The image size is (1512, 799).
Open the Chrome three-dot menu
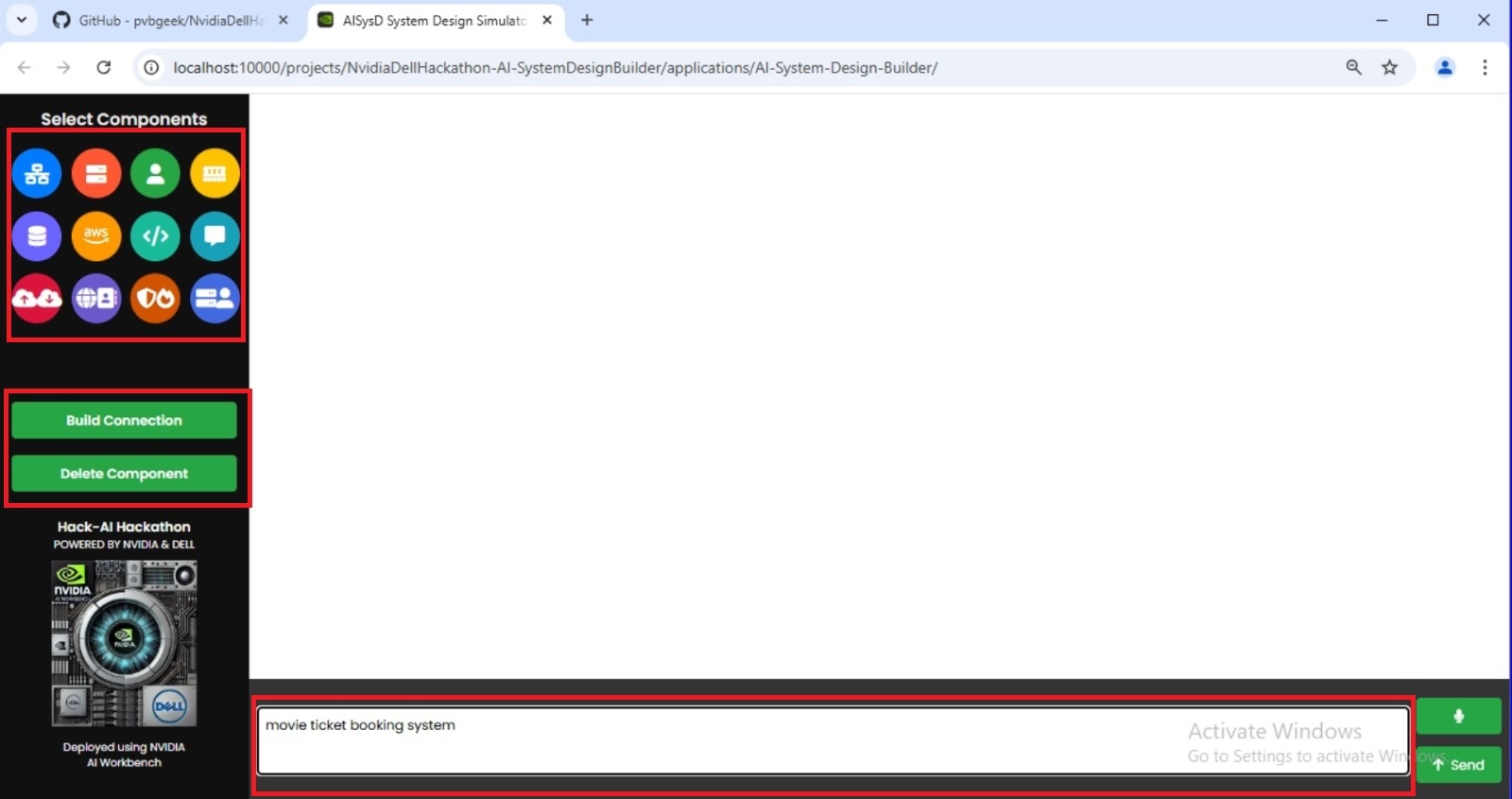click(1485, 67)
